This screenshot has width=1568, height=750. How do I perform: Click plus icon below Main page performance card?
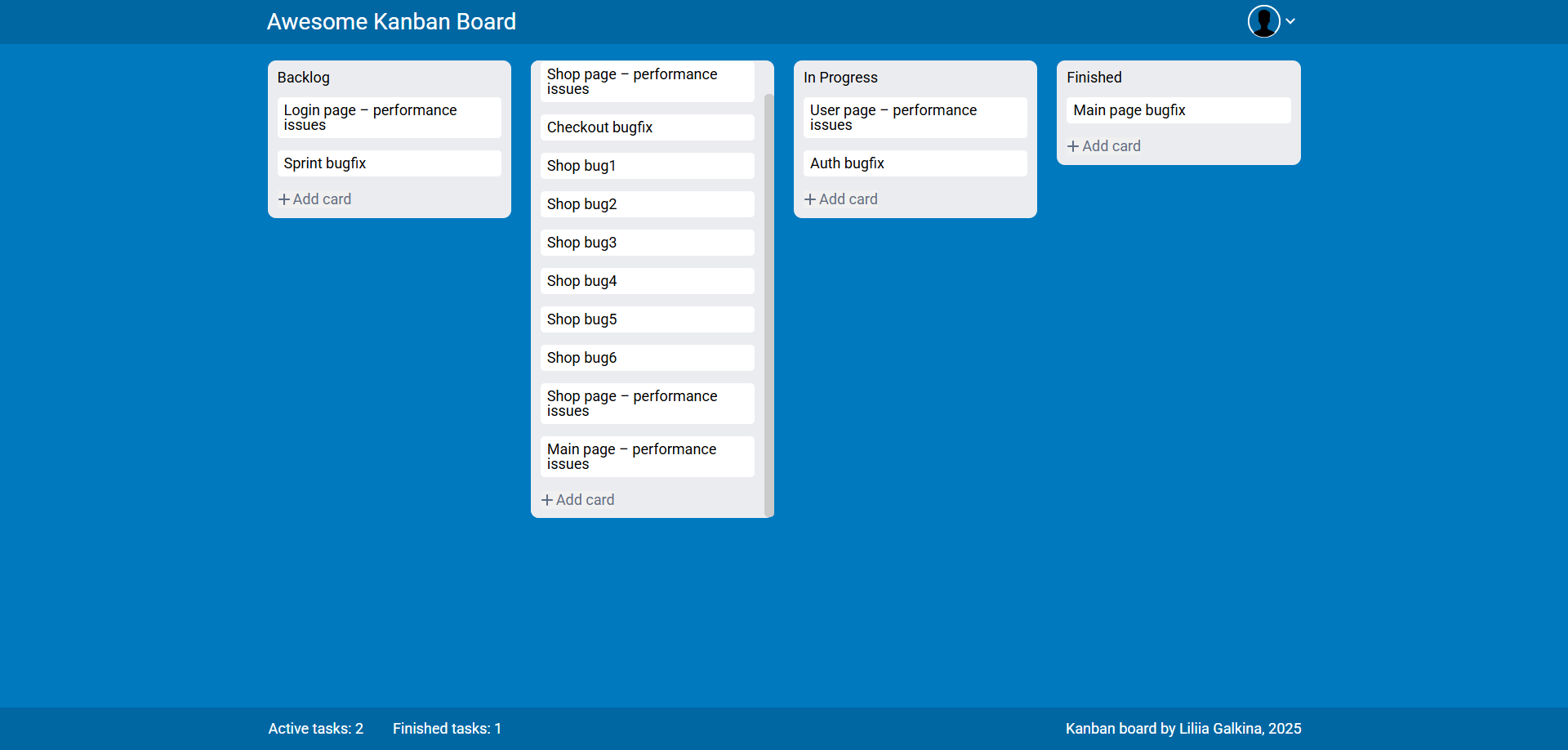tap(547, 500)
